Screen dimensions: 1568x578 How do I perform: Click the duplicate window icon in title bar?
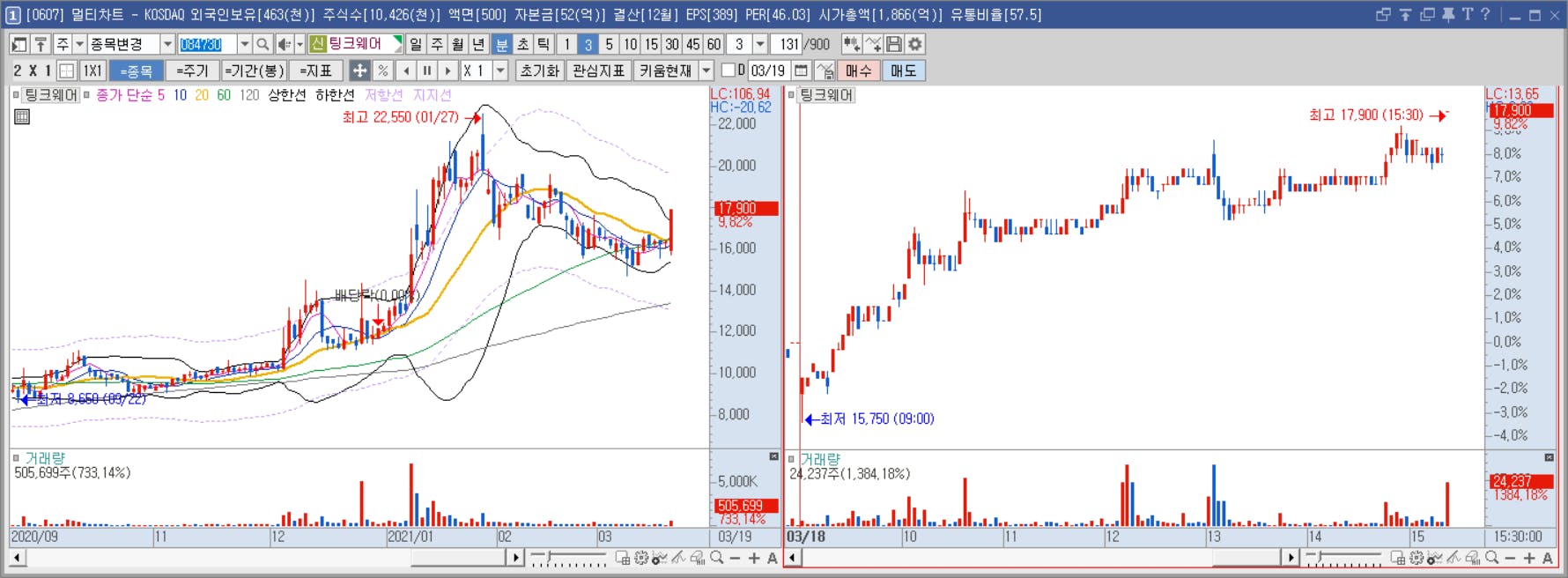1427,14
